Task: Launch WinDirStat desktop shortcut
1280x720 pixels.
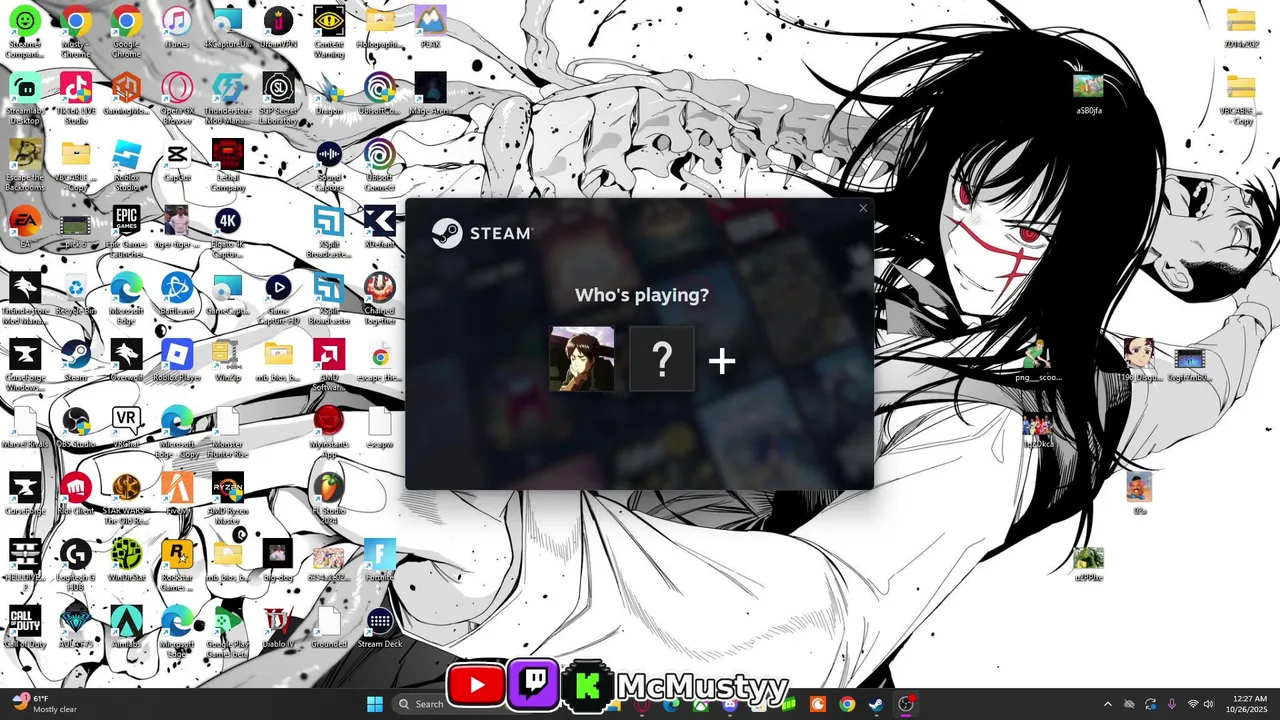Action: pyautogui.click(x=127, y=561)
